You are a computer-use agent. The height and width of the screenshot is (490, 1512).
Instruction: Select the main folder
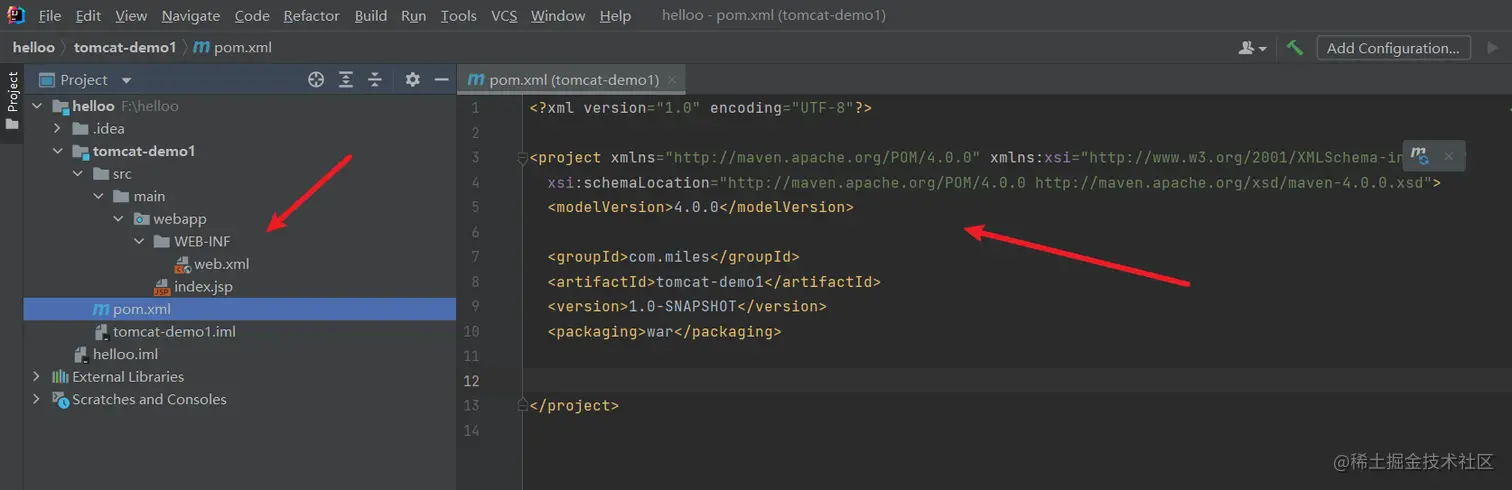click(x=149, y=196)
